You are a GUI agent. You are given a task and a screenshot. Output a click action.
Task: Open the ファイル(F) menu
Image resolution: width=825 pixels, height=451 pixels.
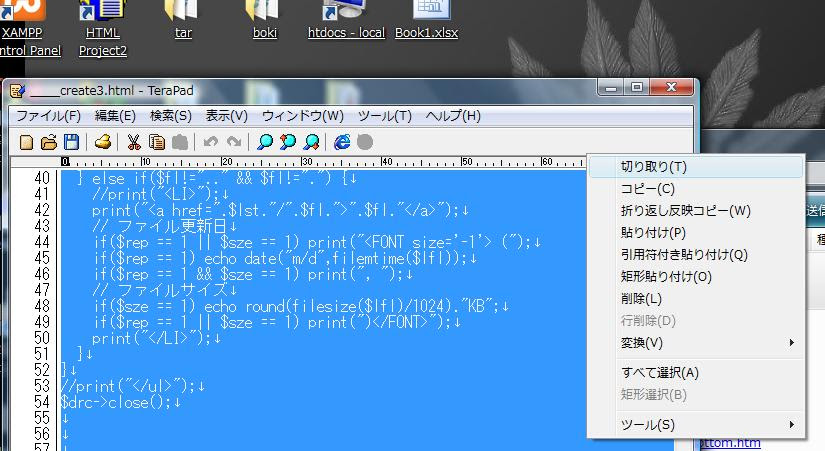pos(48,116)
